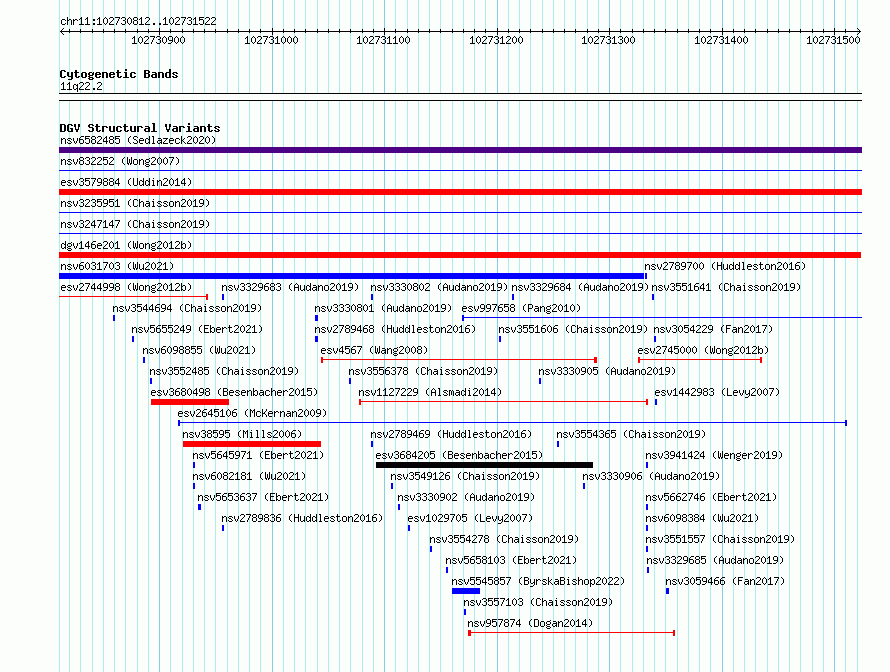This screenshot has width=890, height=672.
Task: Open esv1442983 (Levy2007) variant
Action: click(x=717, y=392)
